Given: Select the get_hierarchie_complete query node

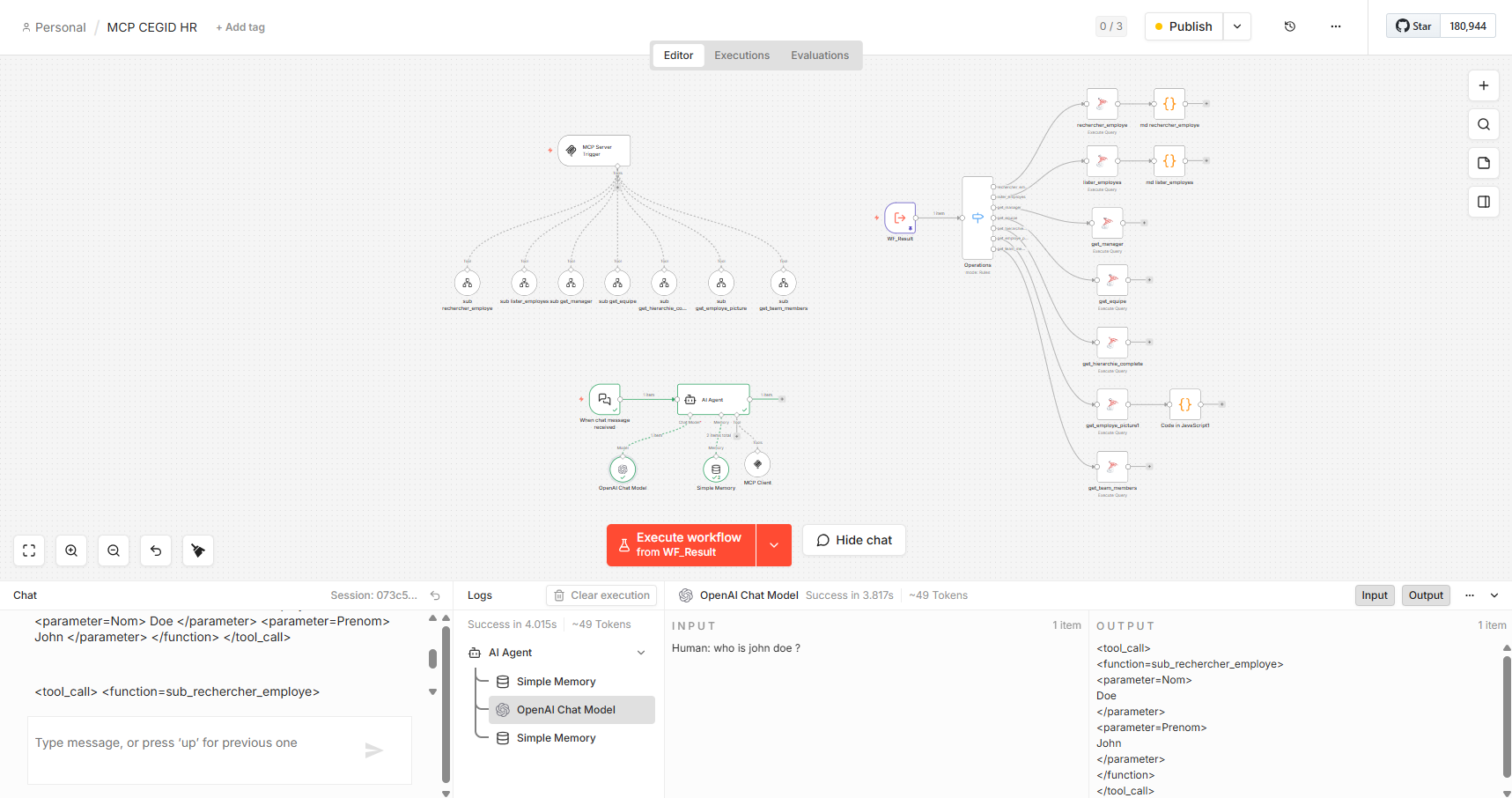Looking at the screenshot, I should 1112,342.
